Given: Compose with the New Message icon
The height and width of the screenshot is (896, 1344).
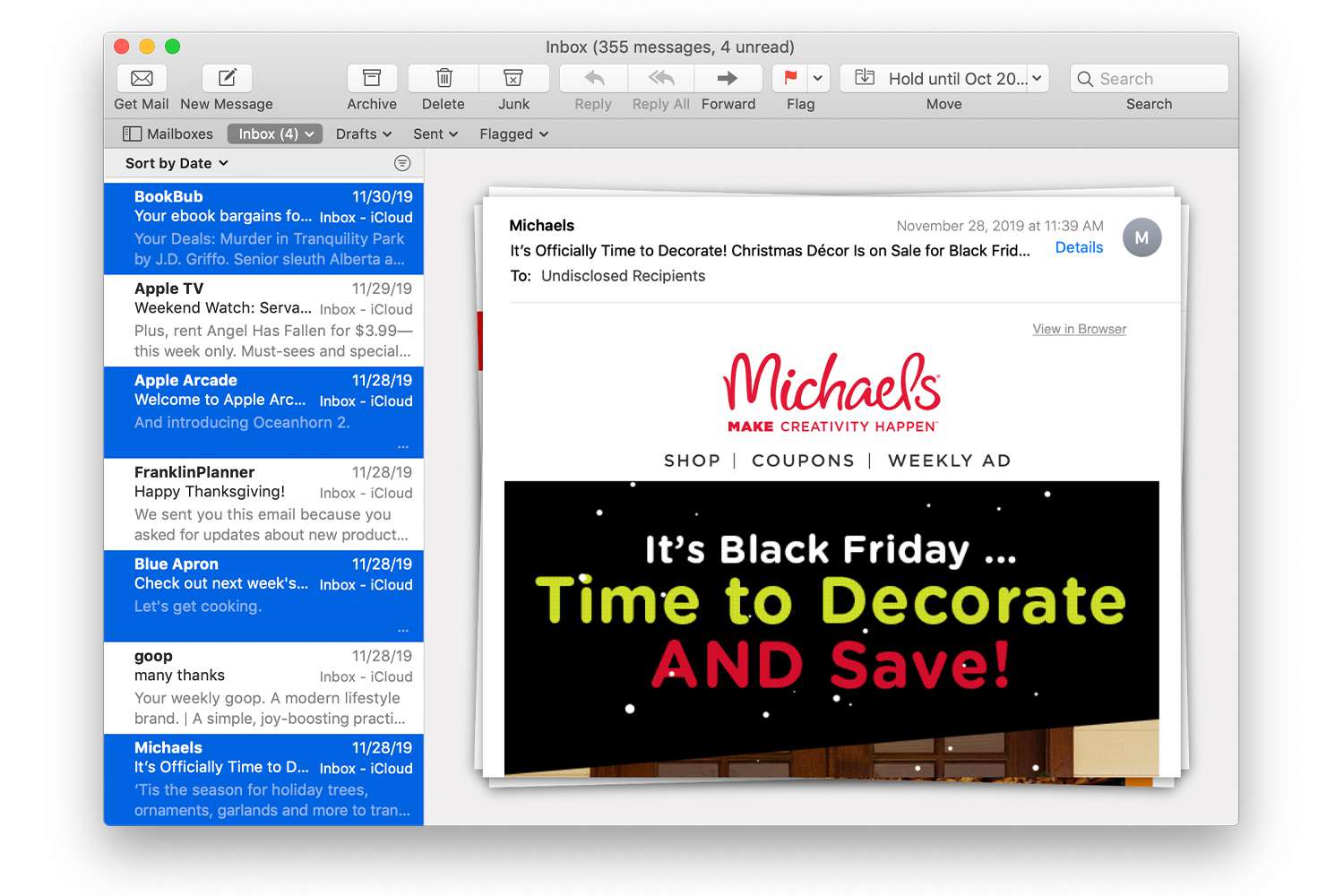Looking at the screenshot, I should point(227,78).
